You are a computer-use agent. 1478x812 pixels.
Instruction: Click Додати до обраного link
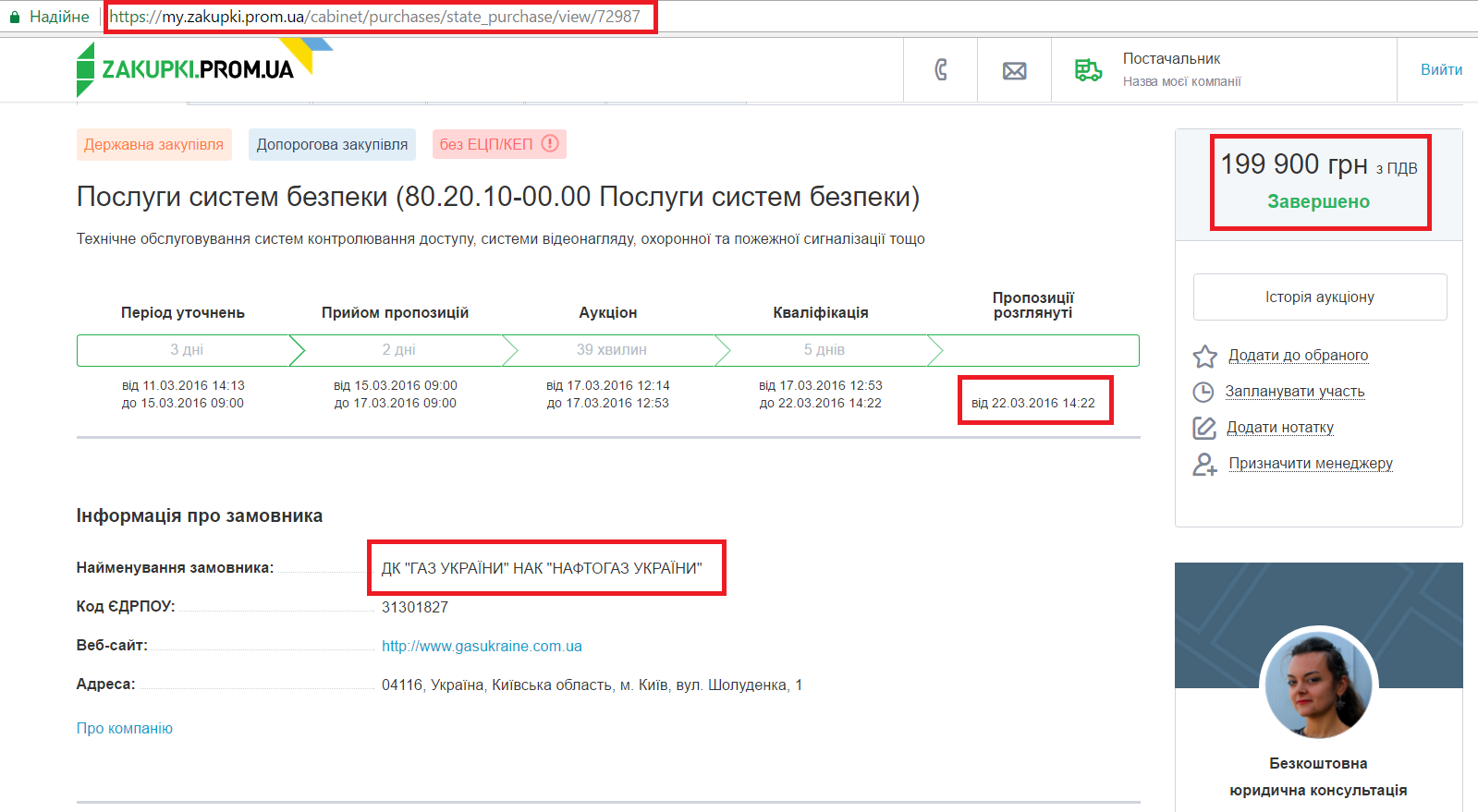tap(1298, 356)
